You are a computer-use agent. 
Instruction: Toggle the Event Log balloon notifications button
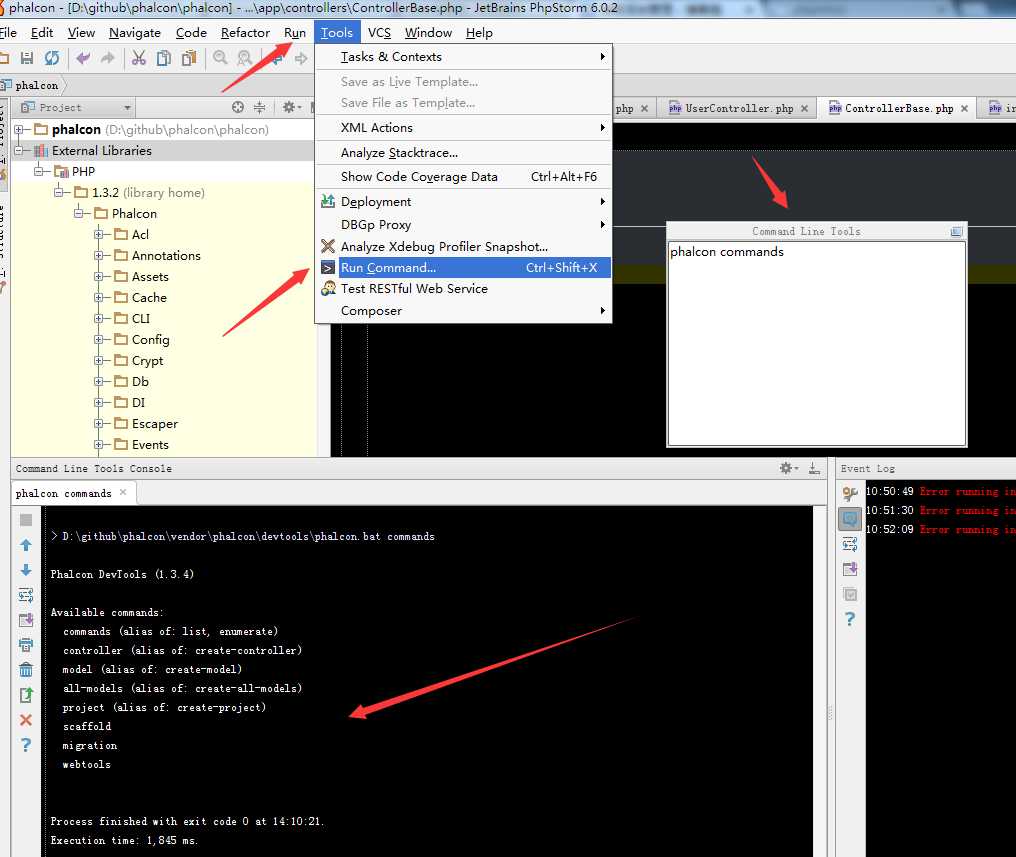pyautogui.click(x=850, y=518)
